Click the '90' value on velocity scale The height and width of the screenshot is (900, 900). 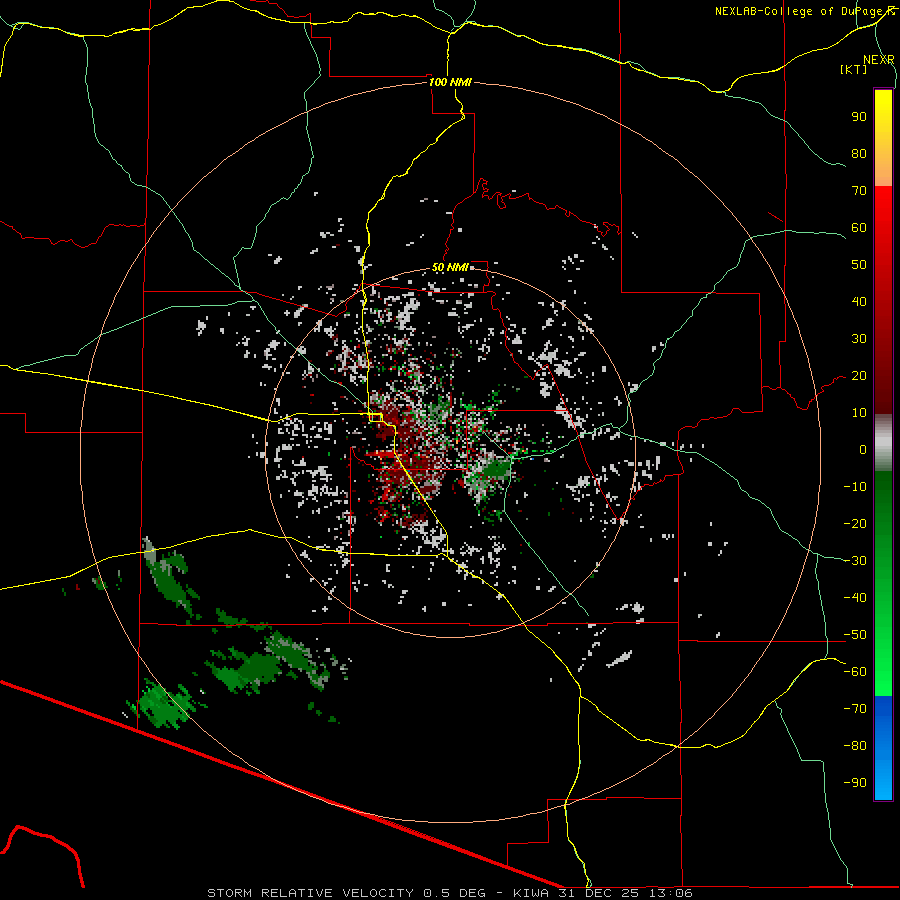[x=859, y=117]
